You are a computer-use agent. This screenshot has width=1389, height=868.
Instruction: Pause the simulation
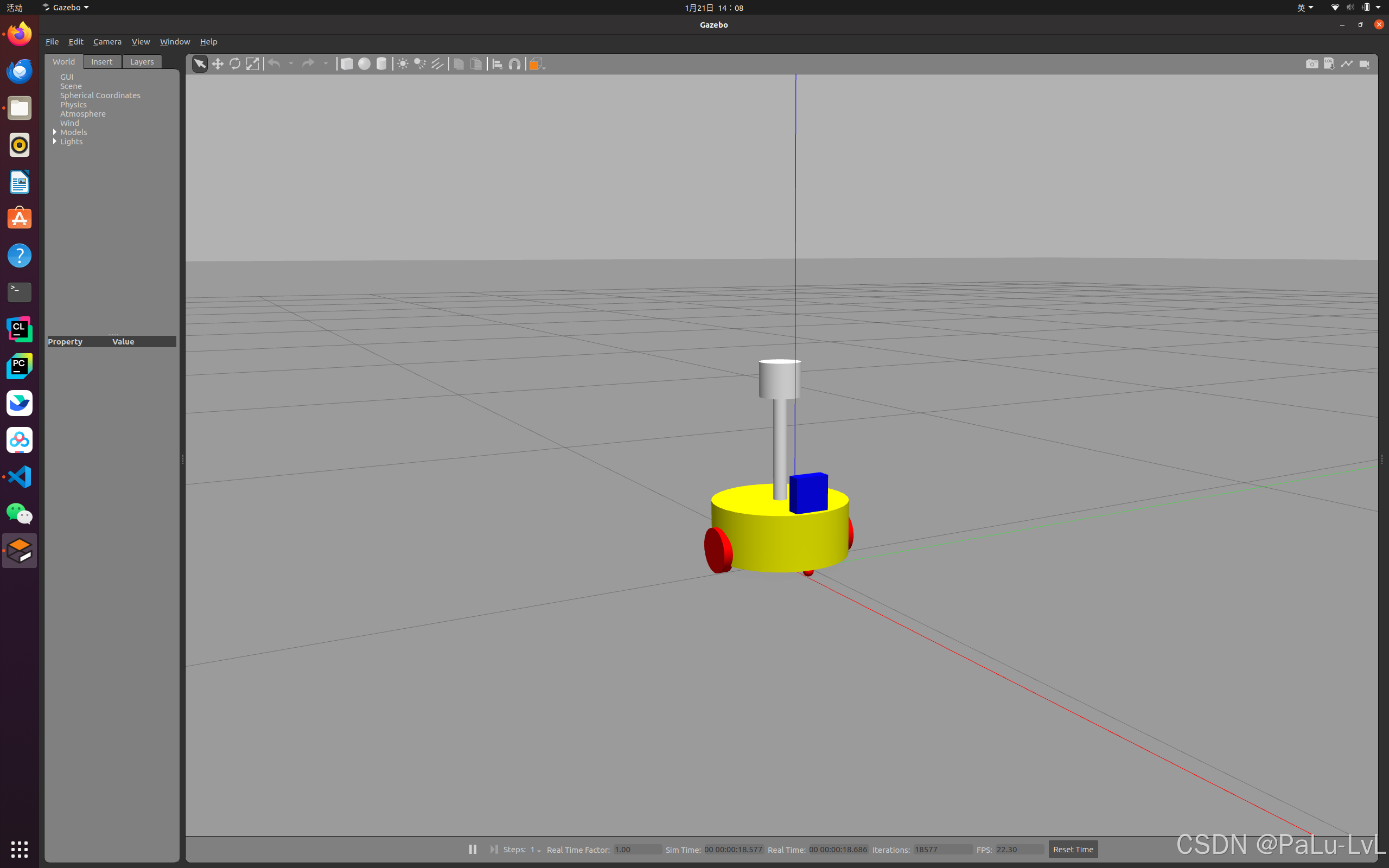click(x=473, y=849)
